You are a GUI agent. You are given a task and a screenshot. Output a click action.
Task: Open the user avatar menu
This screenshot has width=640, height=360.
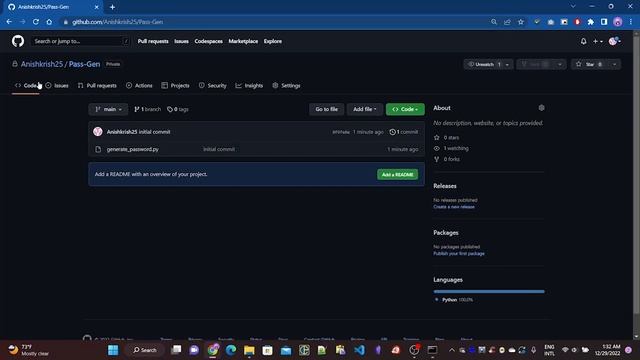(614, 41)
